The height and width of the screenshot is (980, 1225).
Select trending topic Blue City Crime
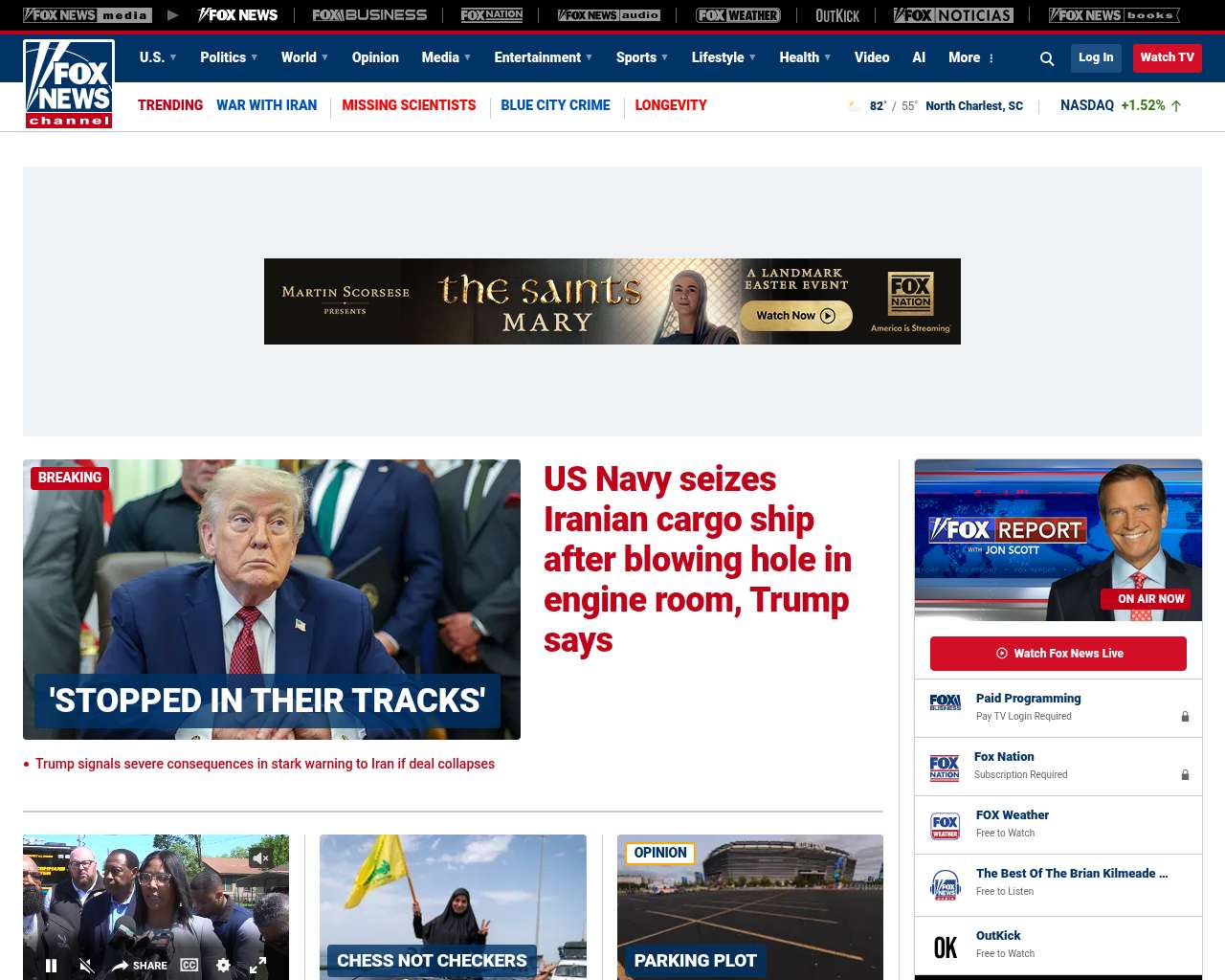555,105
